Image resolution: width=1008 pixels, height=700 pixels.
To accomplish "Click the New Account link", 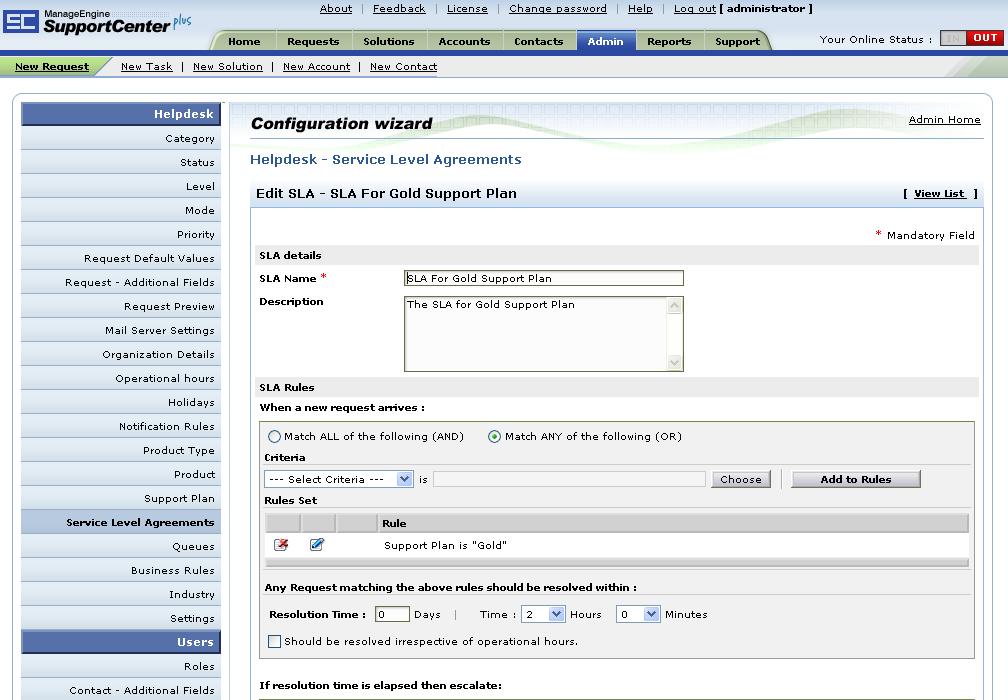I will (x=316, y=66).
